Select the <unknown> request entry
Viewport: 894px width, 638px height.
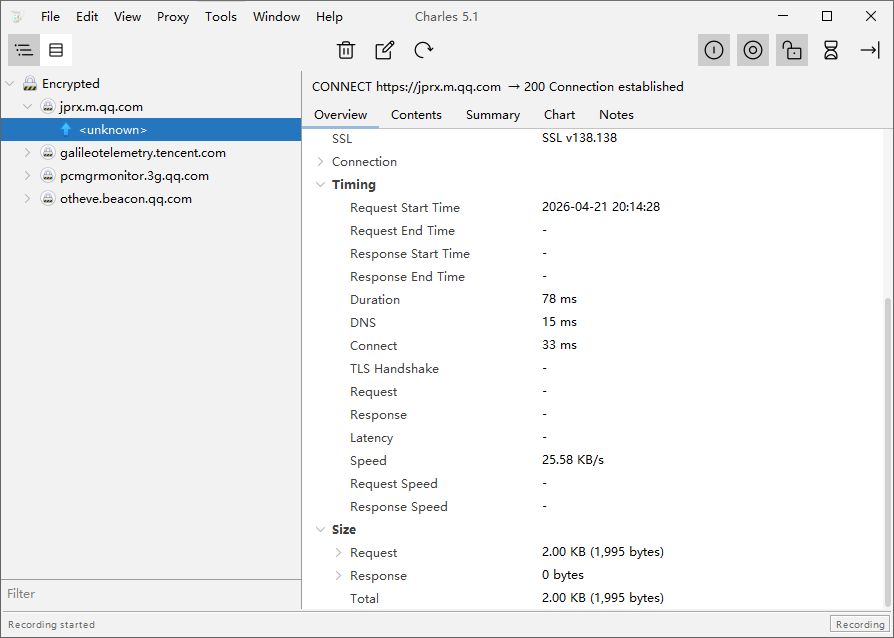[x=113, y=130]
